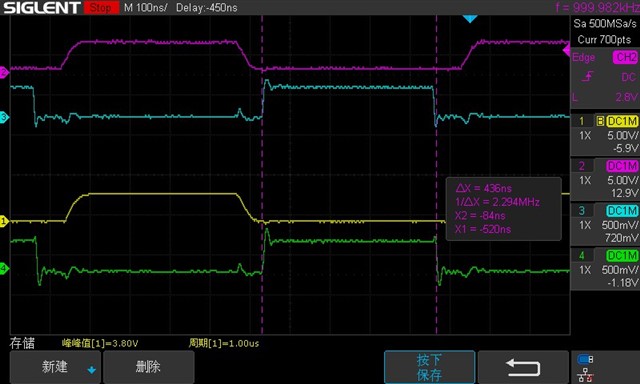Click the 周期[1]=1.00us measurement

pos(224,343)
